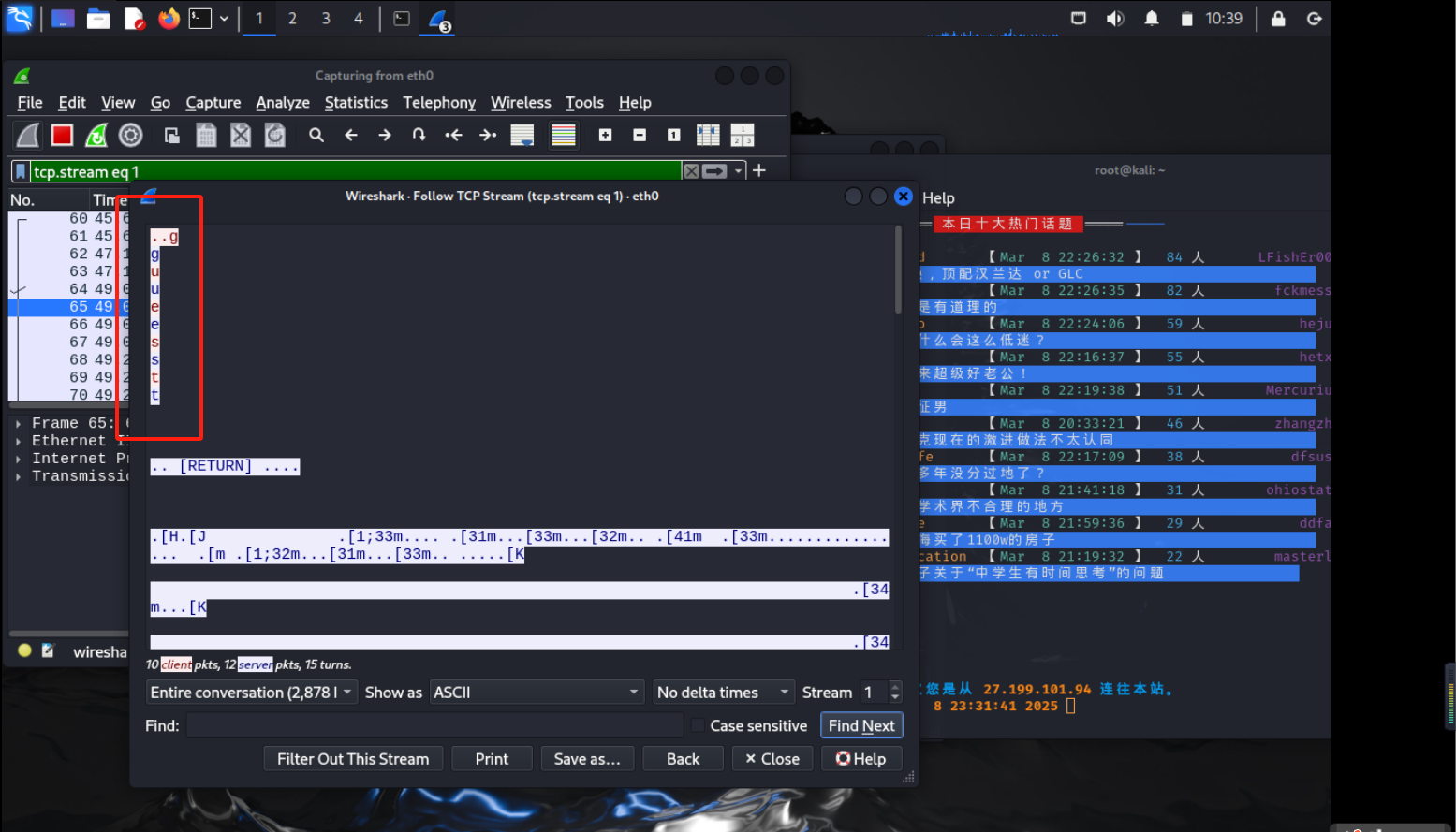Screen dimensions: 1456x832
Task: Open a capture file icon
Action: (172, 136)
